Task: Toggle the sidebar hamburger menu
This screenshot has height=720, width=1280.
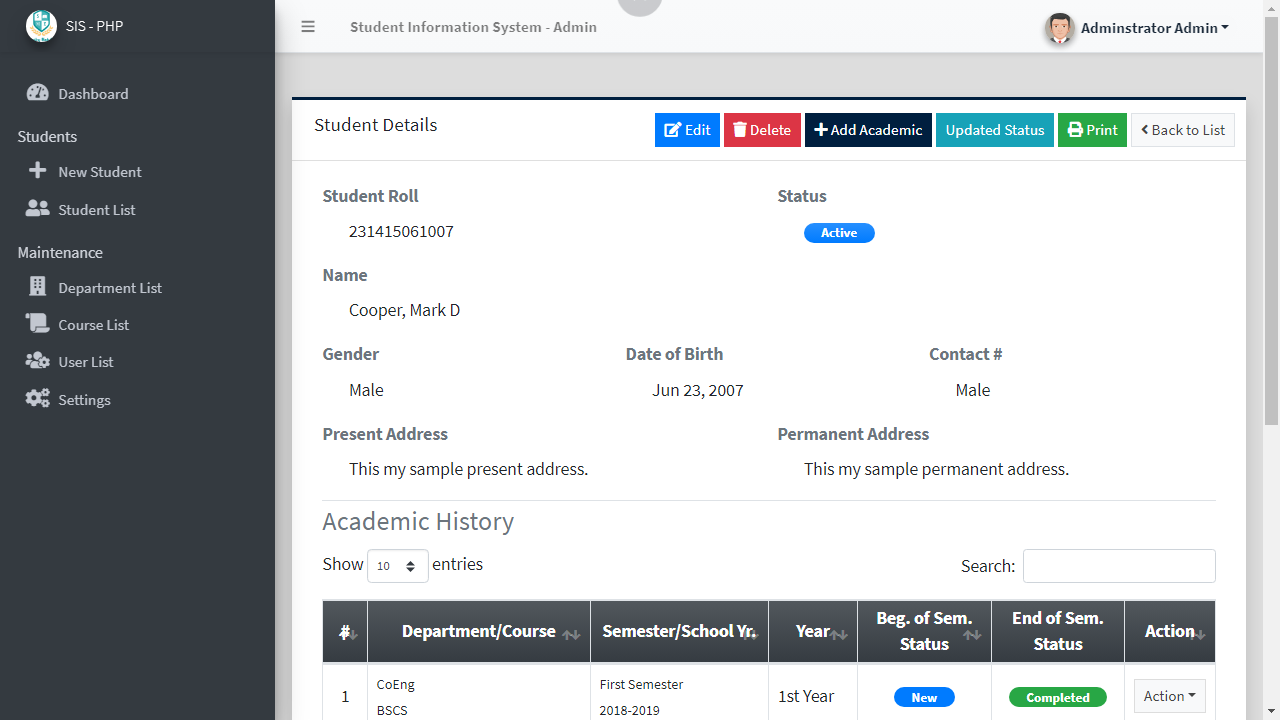Action: click(308, 27)
